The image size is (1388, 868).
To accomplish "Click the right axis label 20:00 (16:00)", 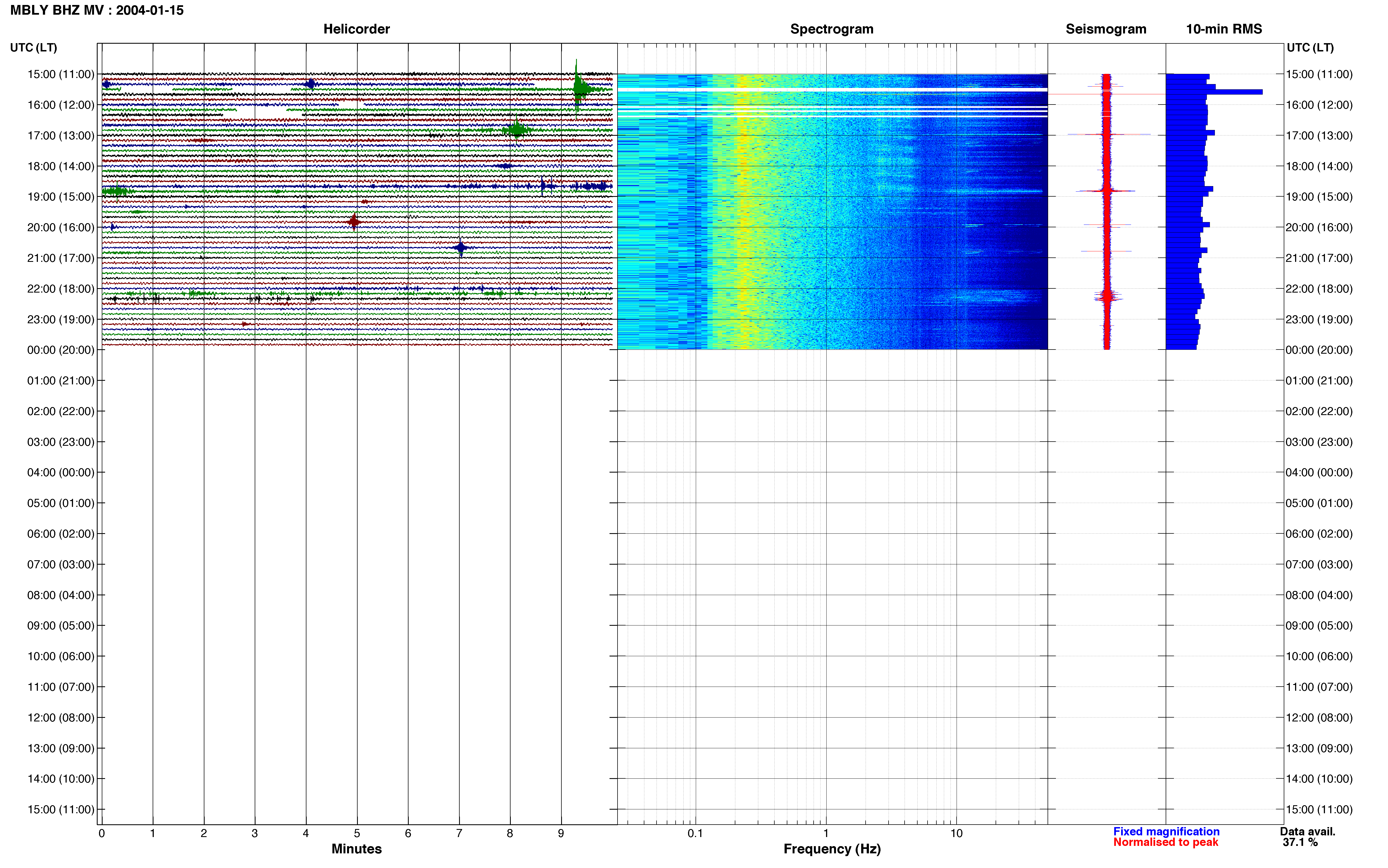I will (x=1319, y=227).
